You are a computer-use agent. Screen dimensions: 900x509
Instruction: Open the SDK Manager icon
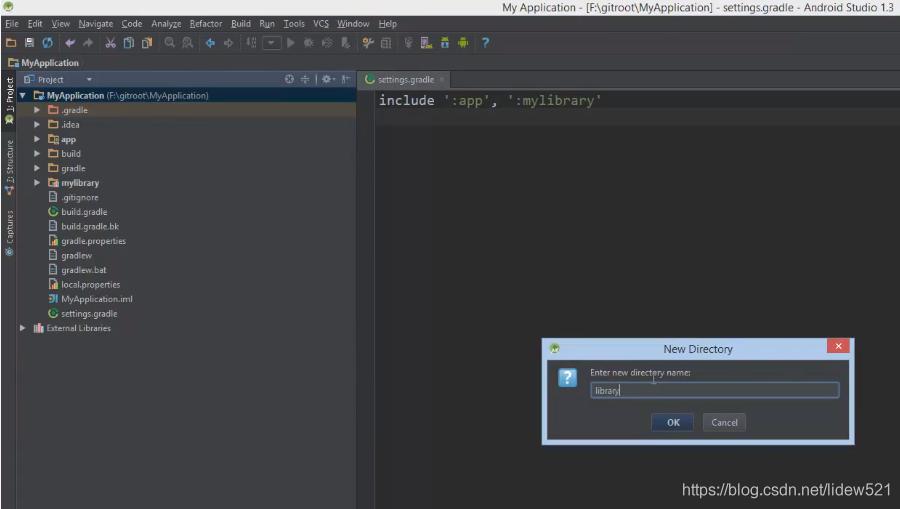click(445, 43)
